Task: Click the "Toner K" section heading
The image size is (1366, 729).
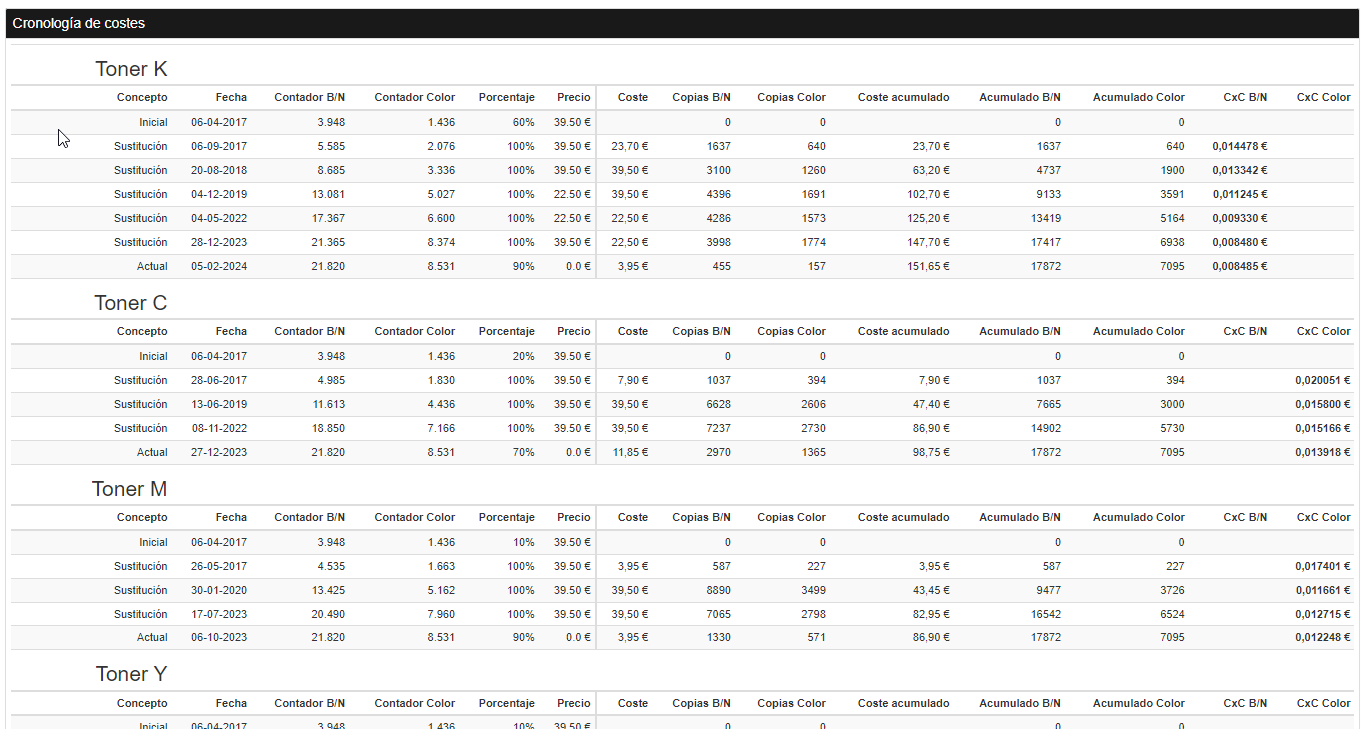Action: (131, 69)
